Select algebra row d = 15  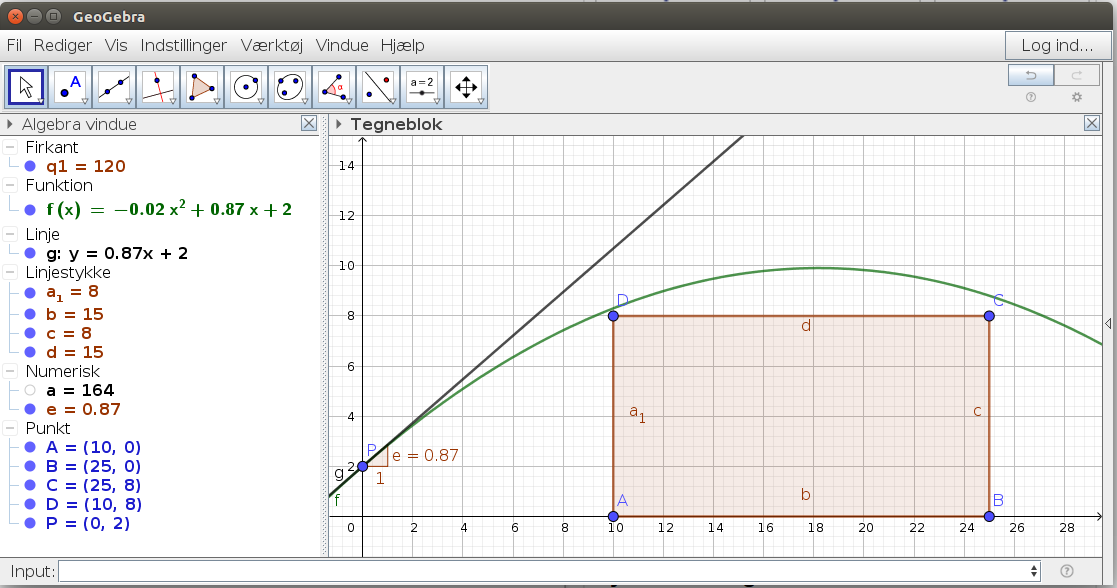(75, 352)
